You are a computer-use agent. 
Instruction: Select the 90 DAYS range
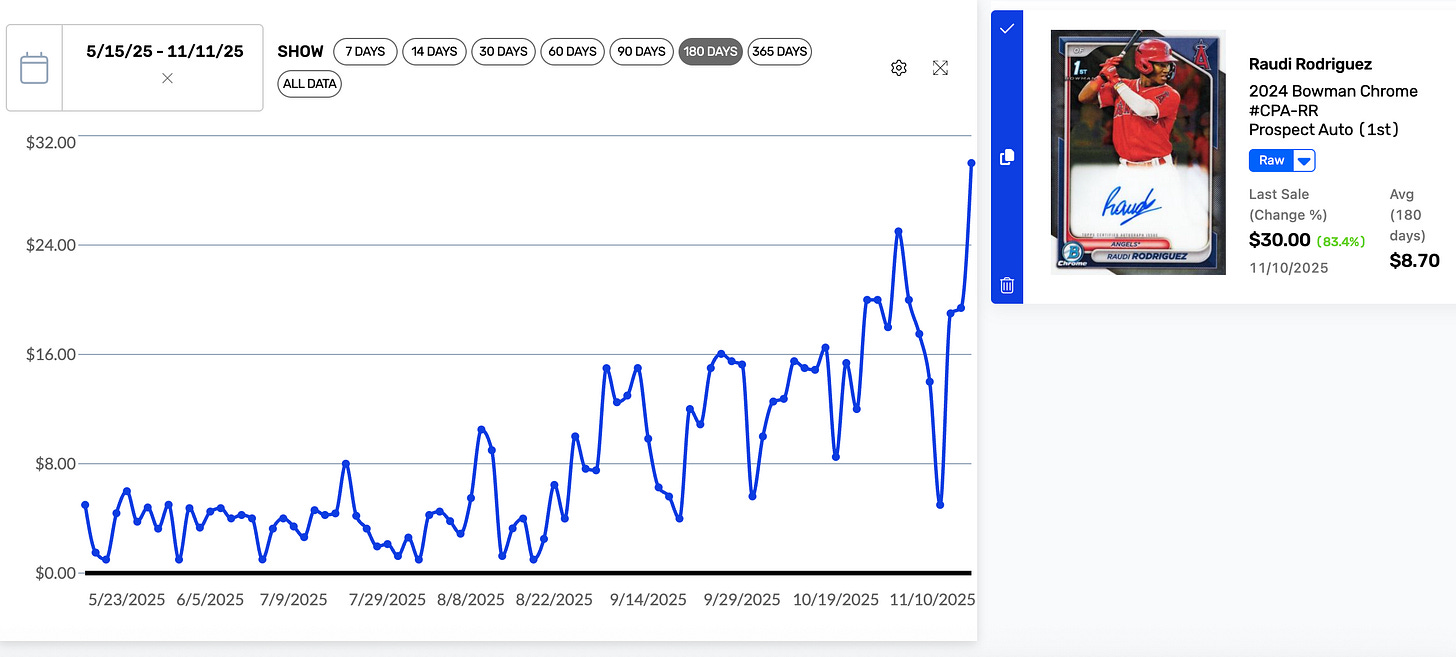[x=641, y=52]
